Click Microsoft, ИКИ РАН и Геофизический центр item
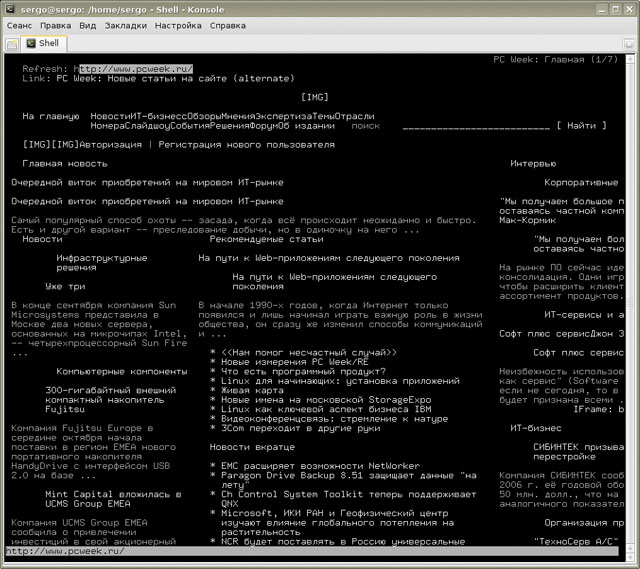 337,522
